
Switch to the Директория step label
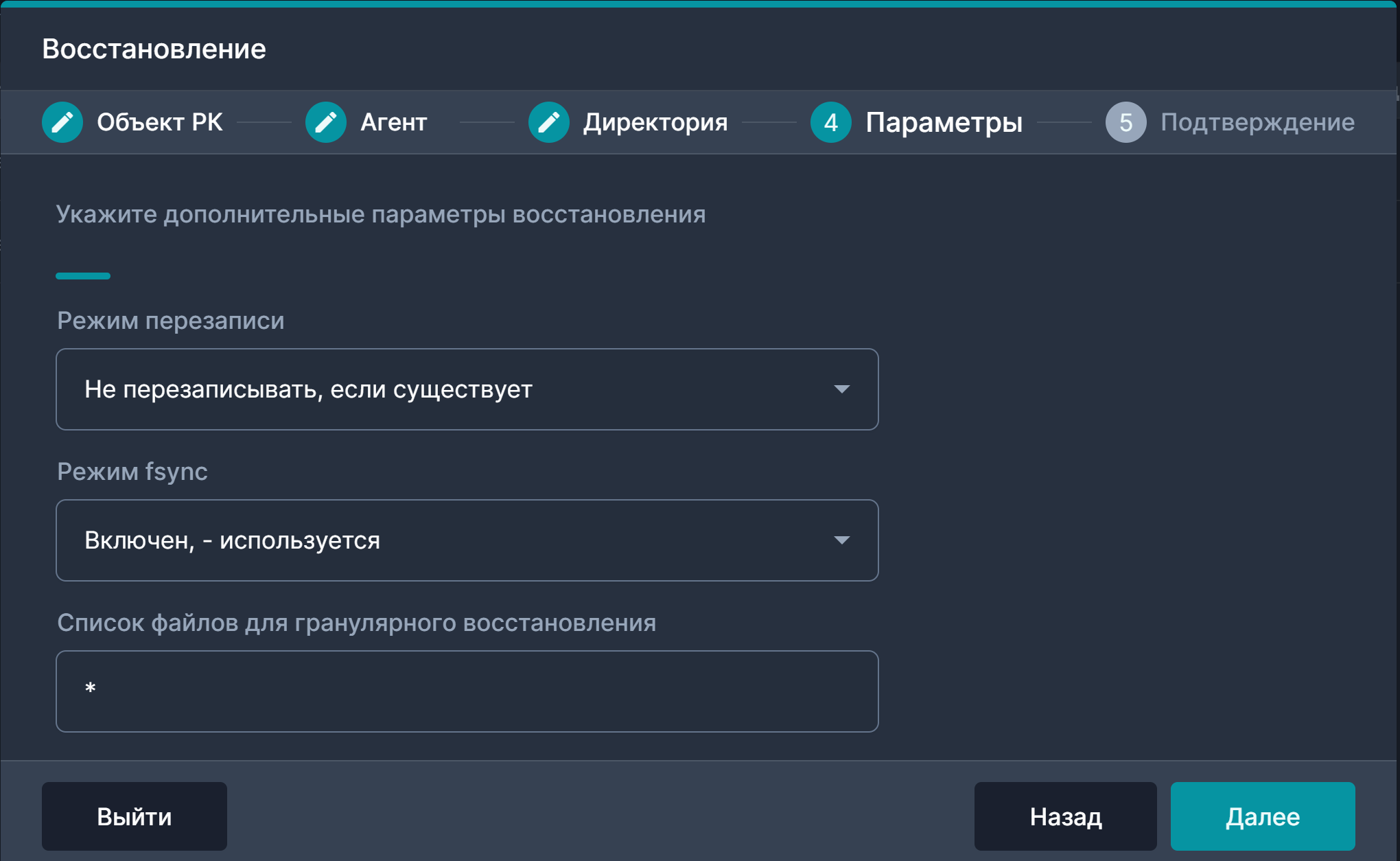point(655,122)
